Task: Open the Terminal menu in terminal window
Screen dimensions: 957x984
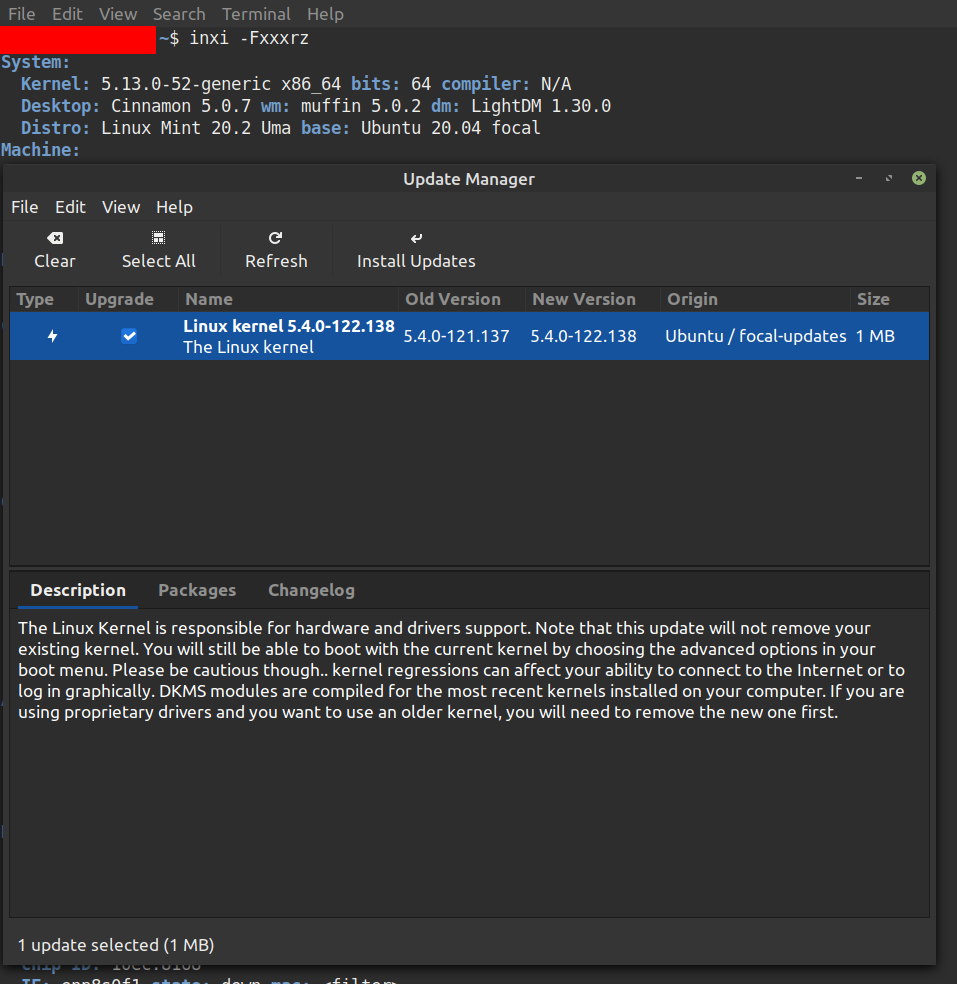Action: point(256,14)
